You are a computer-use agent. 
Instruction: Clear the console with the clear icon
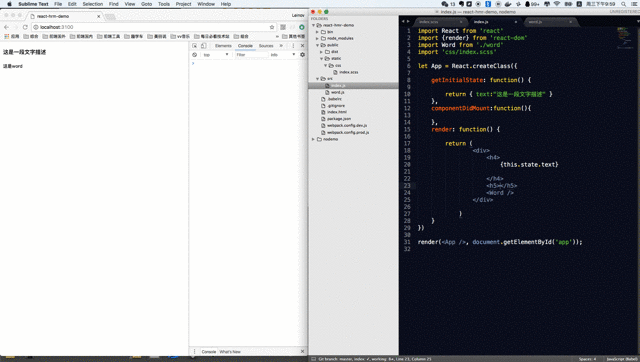coord(195,55)
